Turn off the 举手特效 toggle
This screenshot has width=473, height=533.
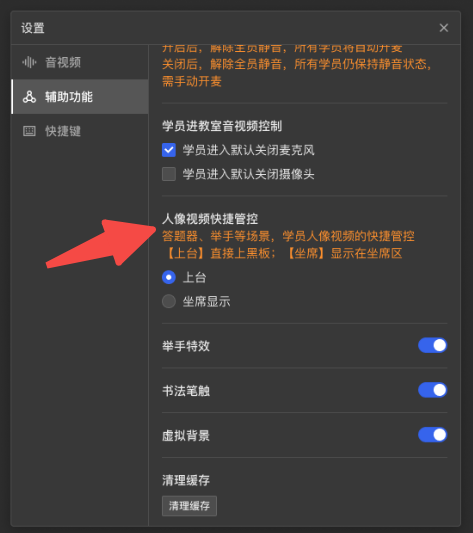coord(432,345)
